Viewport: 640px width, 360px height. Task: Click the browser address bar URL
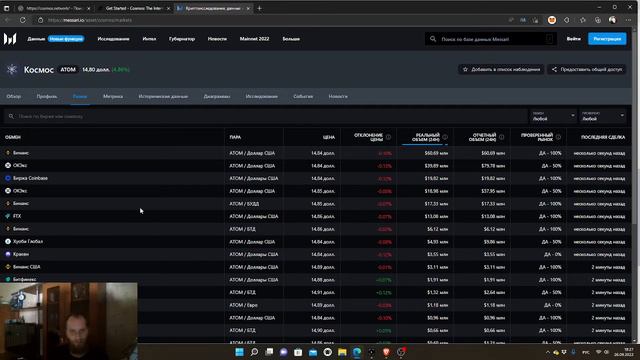pos(90,20)
